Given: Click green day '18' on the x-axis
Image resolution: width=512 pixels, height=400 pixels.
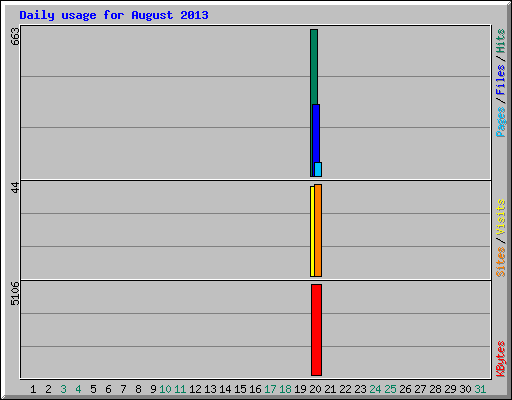Looking at the screenshot, I should click(x=285, y=389).
